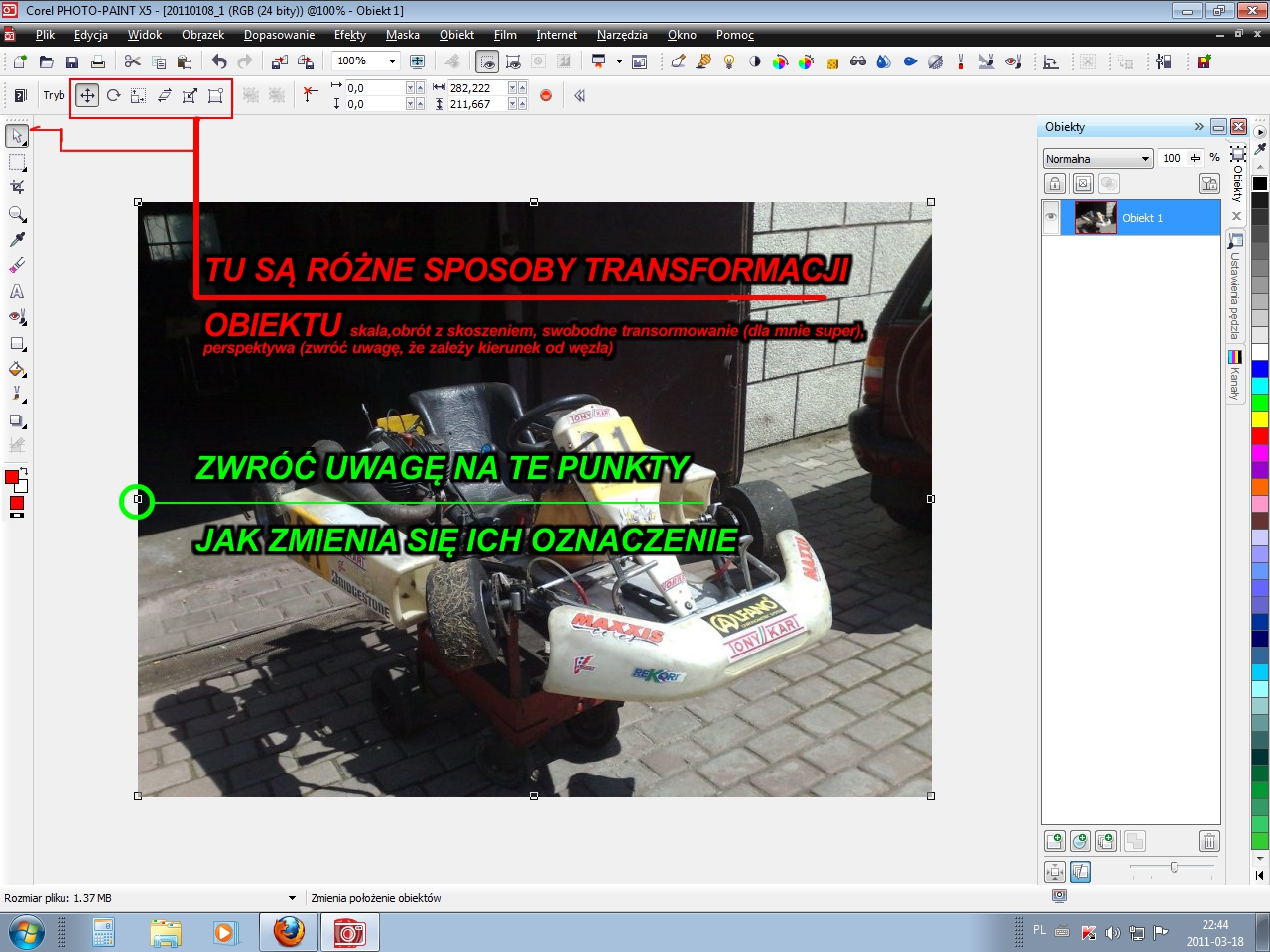The width and height of the screenshot is (1270, 952).
Task: Open the Normalna merge mode dropdown
Action: (x=1145, y=159)
